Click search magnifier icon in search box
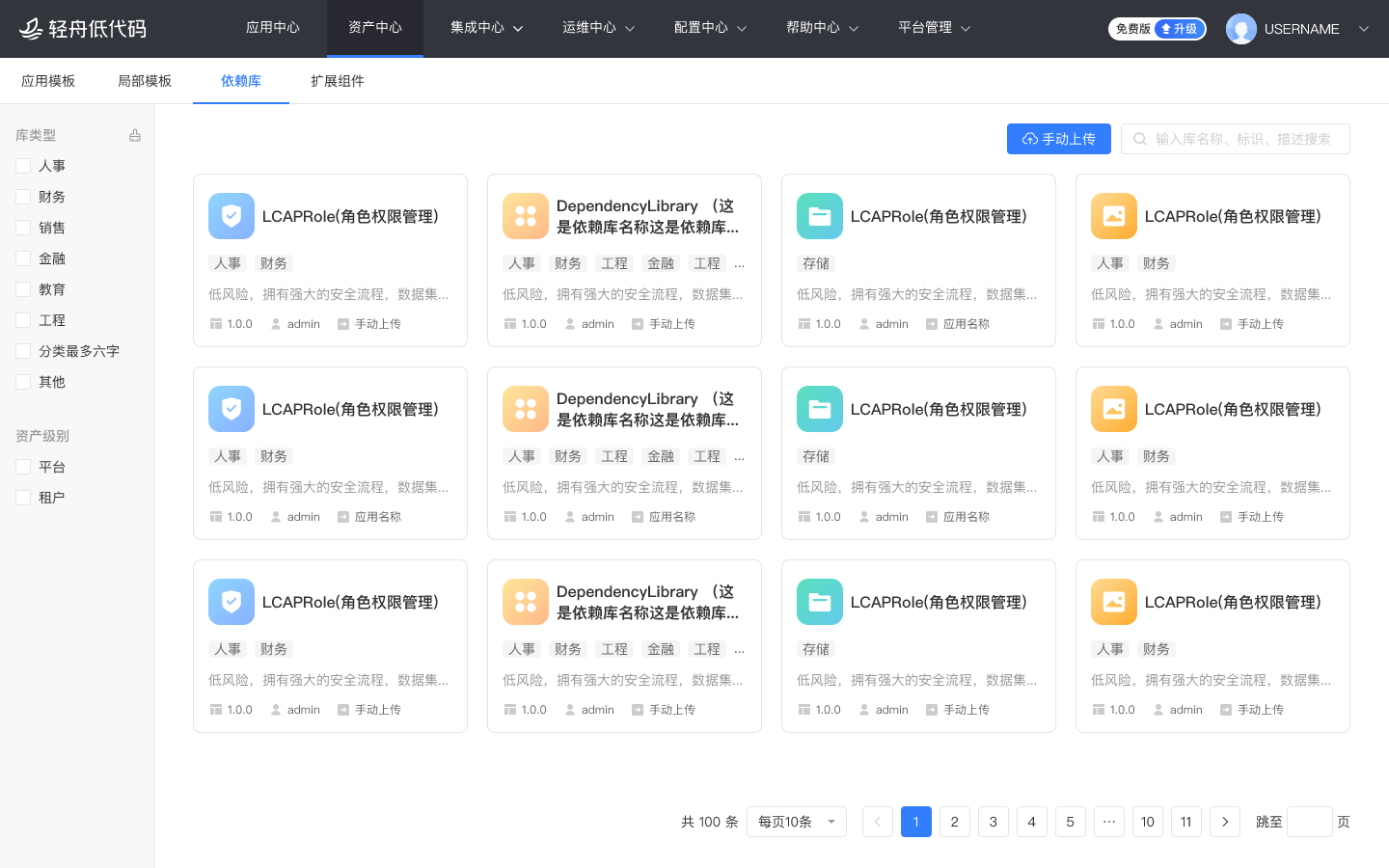This screenshot has height=868, width=1389. pyautogui.click(x=1140, y=139)
